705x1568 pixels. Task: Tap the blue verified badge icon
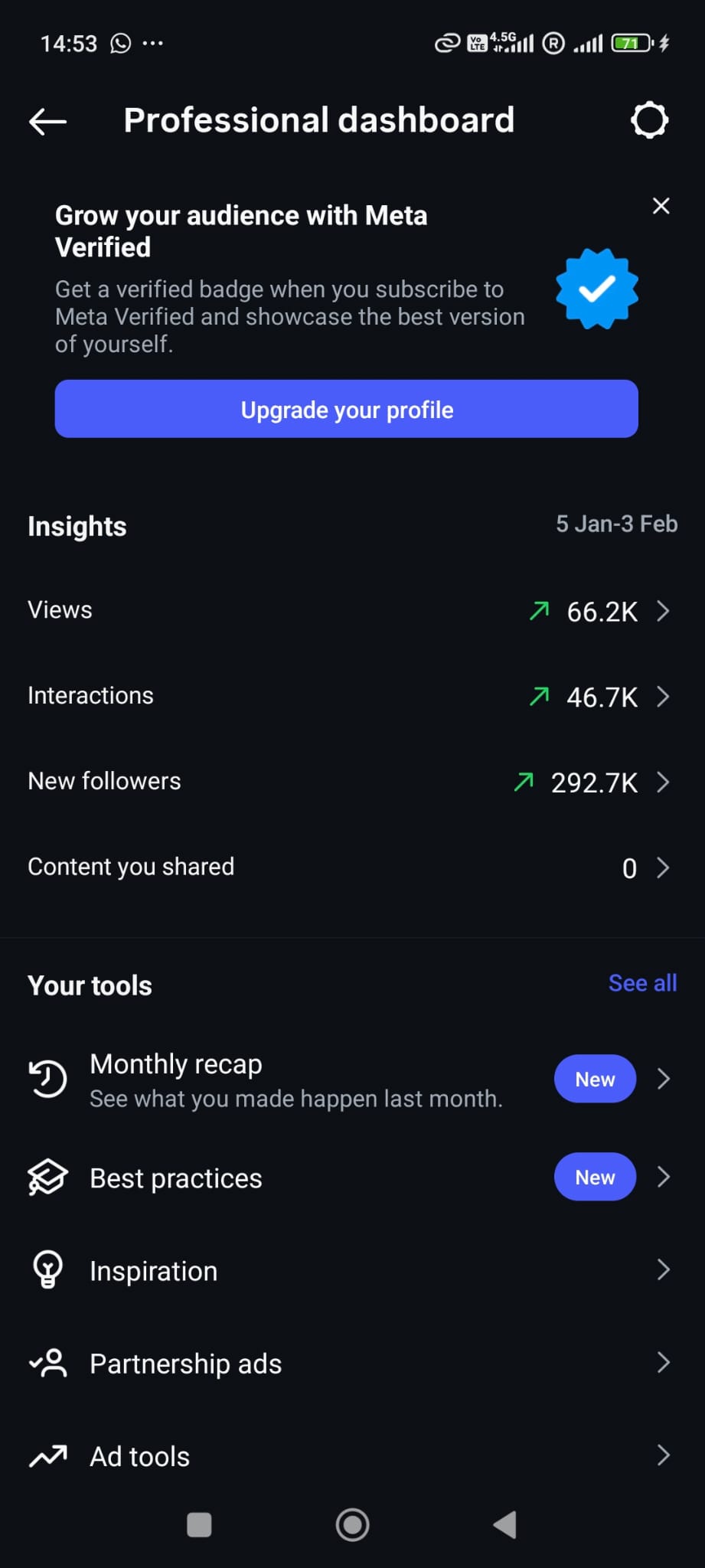[x=597, y=289]
